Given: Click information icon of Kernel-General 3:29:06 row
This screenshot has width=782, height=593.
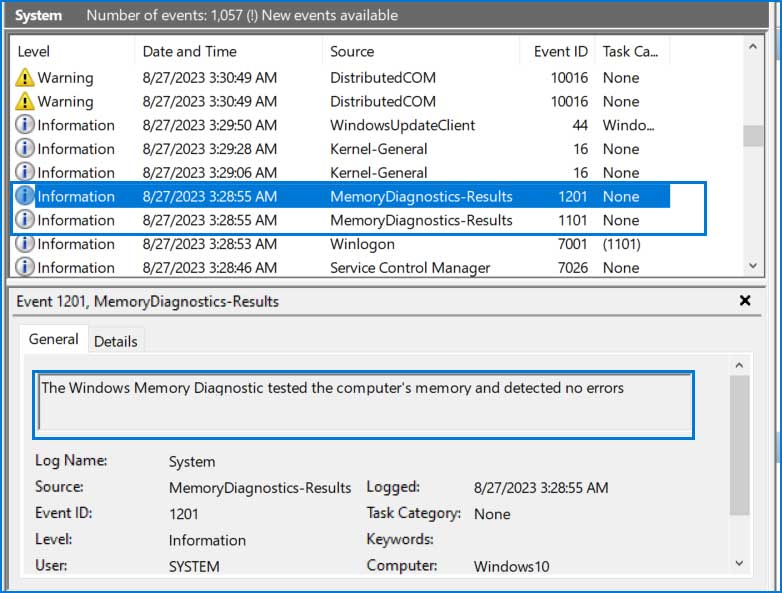Looking at the screenshot, I should [x=24, y=172].
